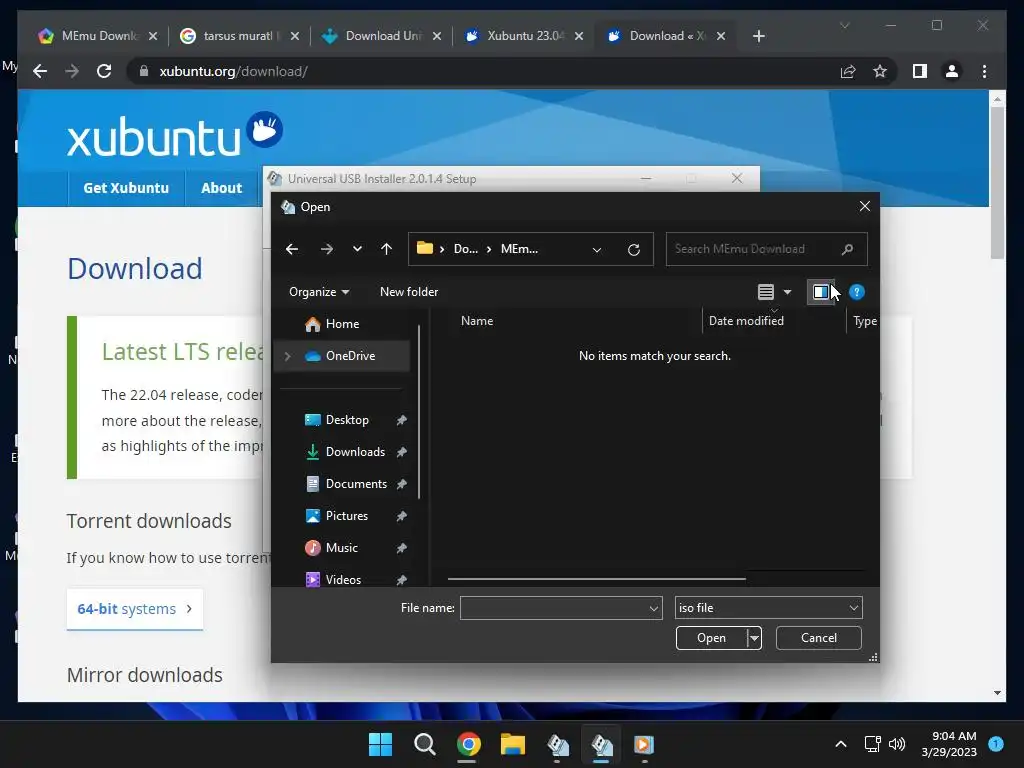Click the File name input field
The width and height of the screenshot is (1024, 768).
[x=554, y=608]
